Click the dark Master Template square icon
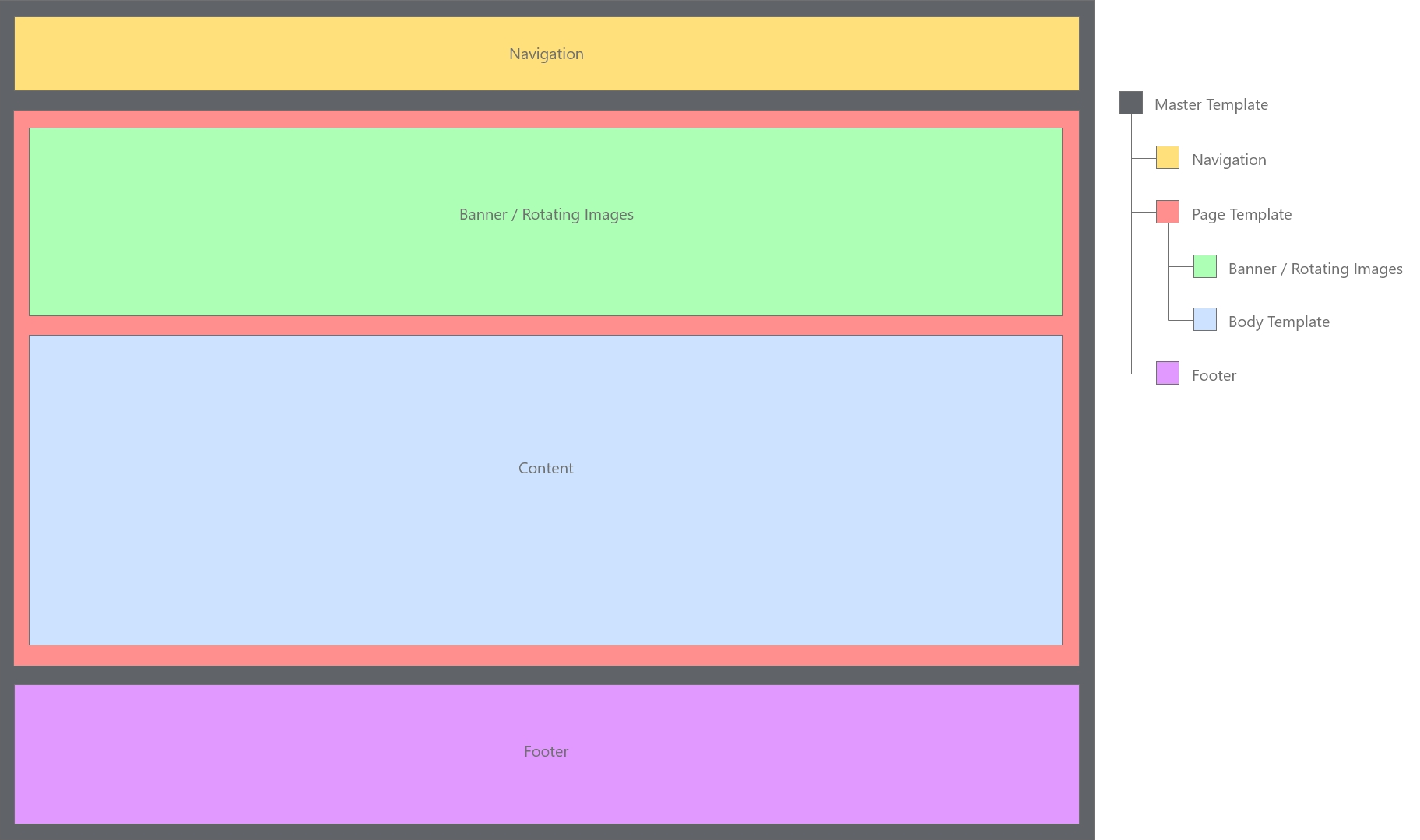The height and width of the screenshot is (840, 1420). coord(1131,104)
